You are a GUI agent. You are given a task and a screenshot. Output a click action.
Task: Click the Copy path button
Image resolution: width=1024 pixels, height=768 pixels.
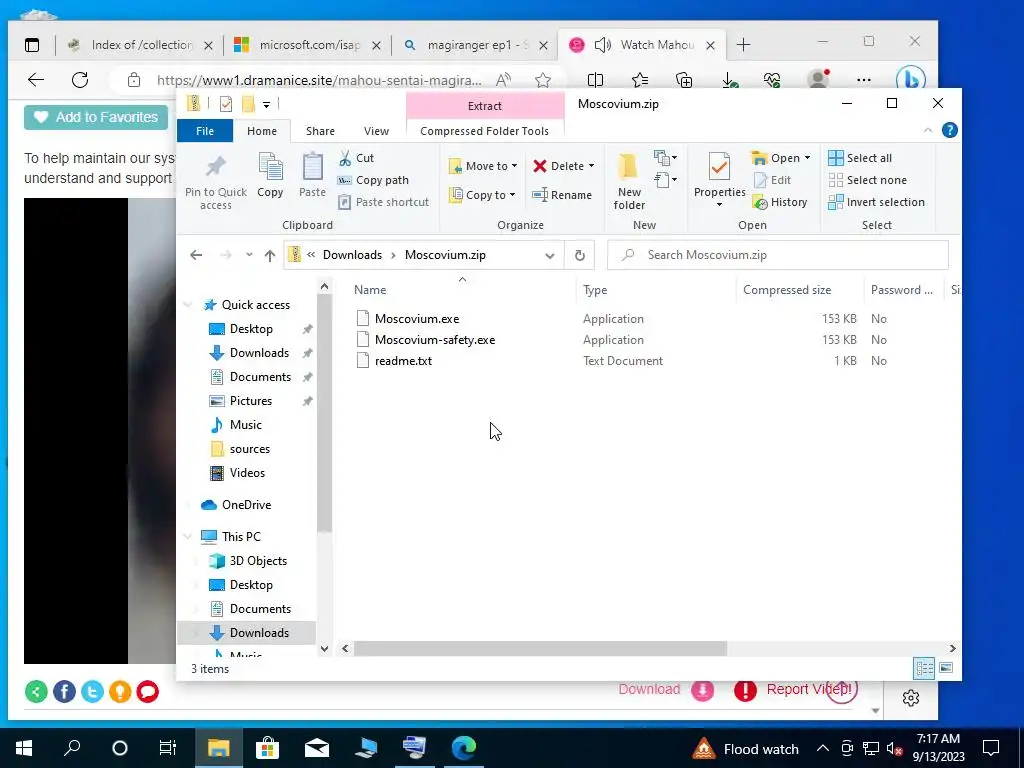click(373, 180)
